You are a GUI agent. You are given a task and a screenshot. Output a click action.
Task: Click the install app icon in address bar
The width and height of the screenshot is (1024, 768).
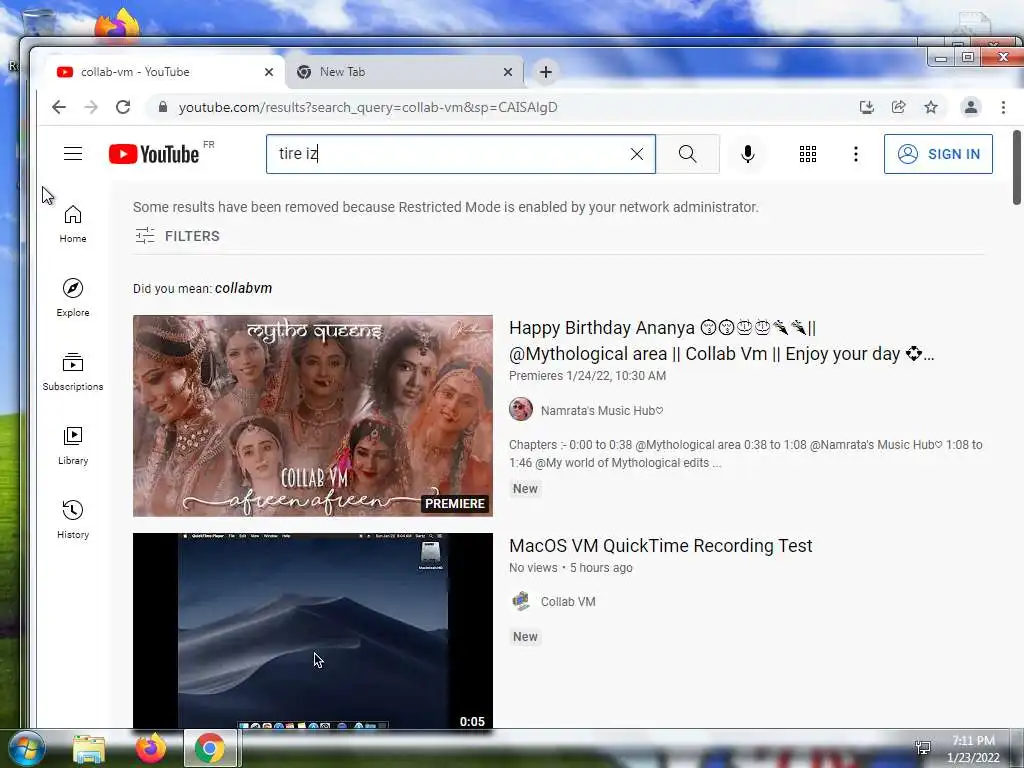tap(867, 107)
